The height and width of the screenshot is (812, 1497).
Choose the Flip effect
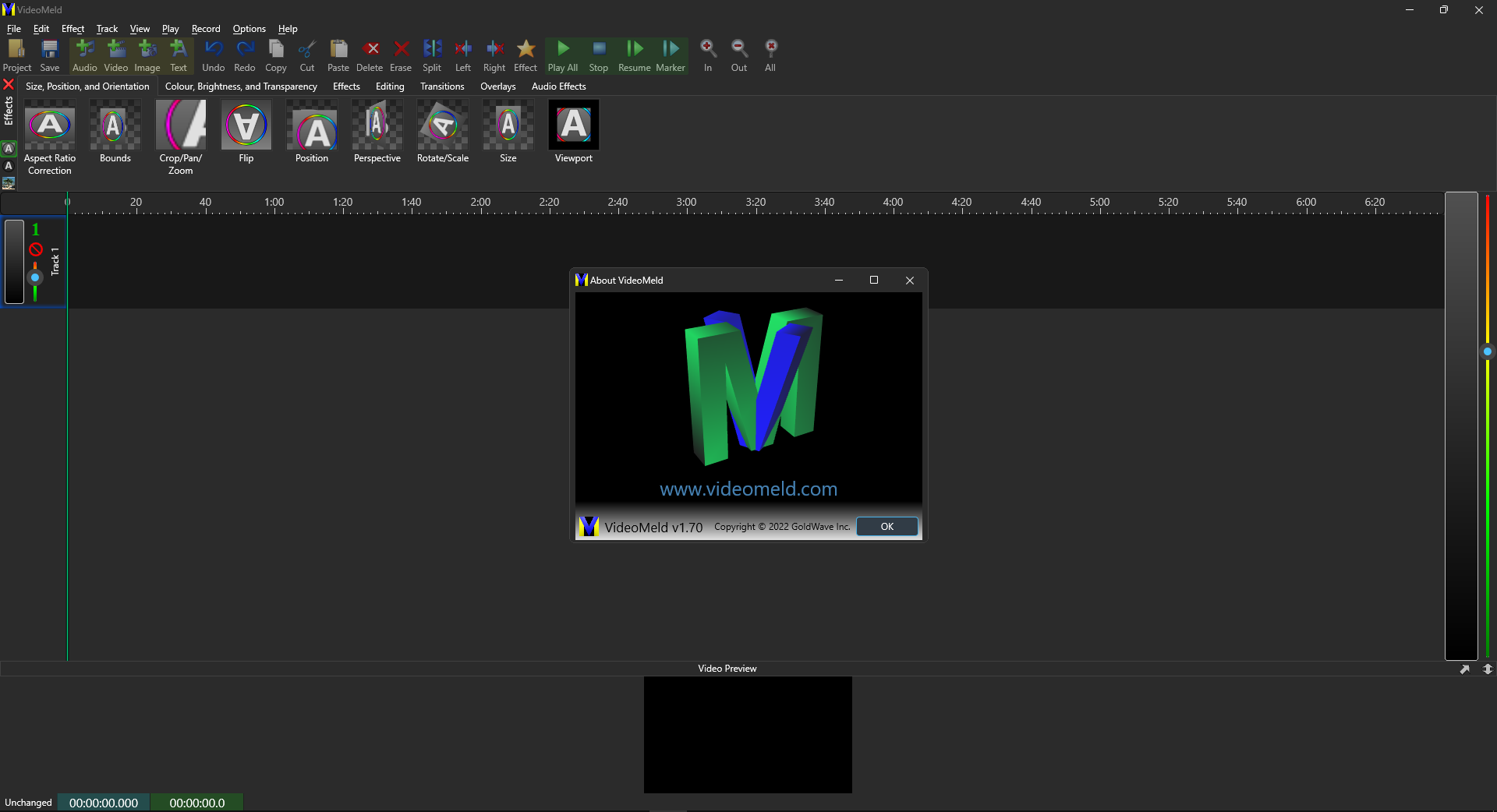tap(246, 132)
